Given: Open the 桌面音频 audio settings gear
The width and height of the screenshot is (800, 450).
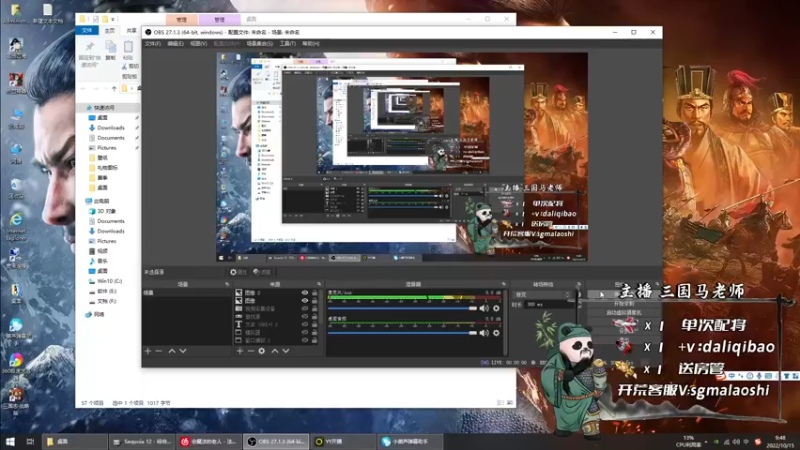Looking at the screenshot, I should (x=496, y=333).
